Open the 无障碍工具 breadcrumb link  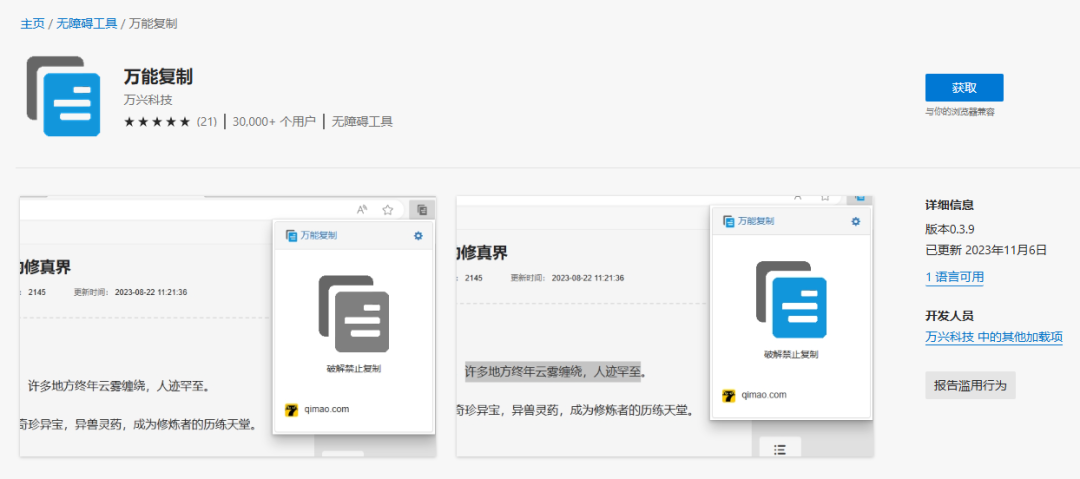(x=87, y=23)
